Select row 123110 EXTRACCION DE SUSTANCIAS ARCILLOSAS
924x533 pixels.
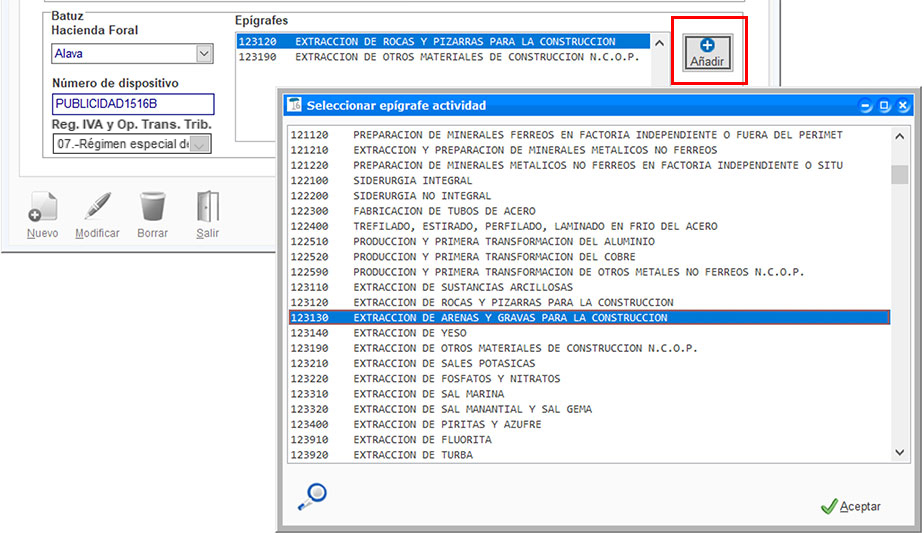click(589, 288)
